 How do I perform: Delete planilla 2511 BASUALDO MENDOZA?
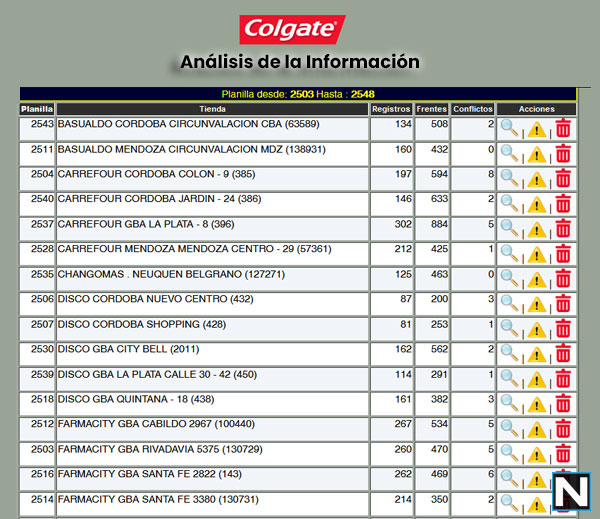pyautogui.click(x=563, y=153)
